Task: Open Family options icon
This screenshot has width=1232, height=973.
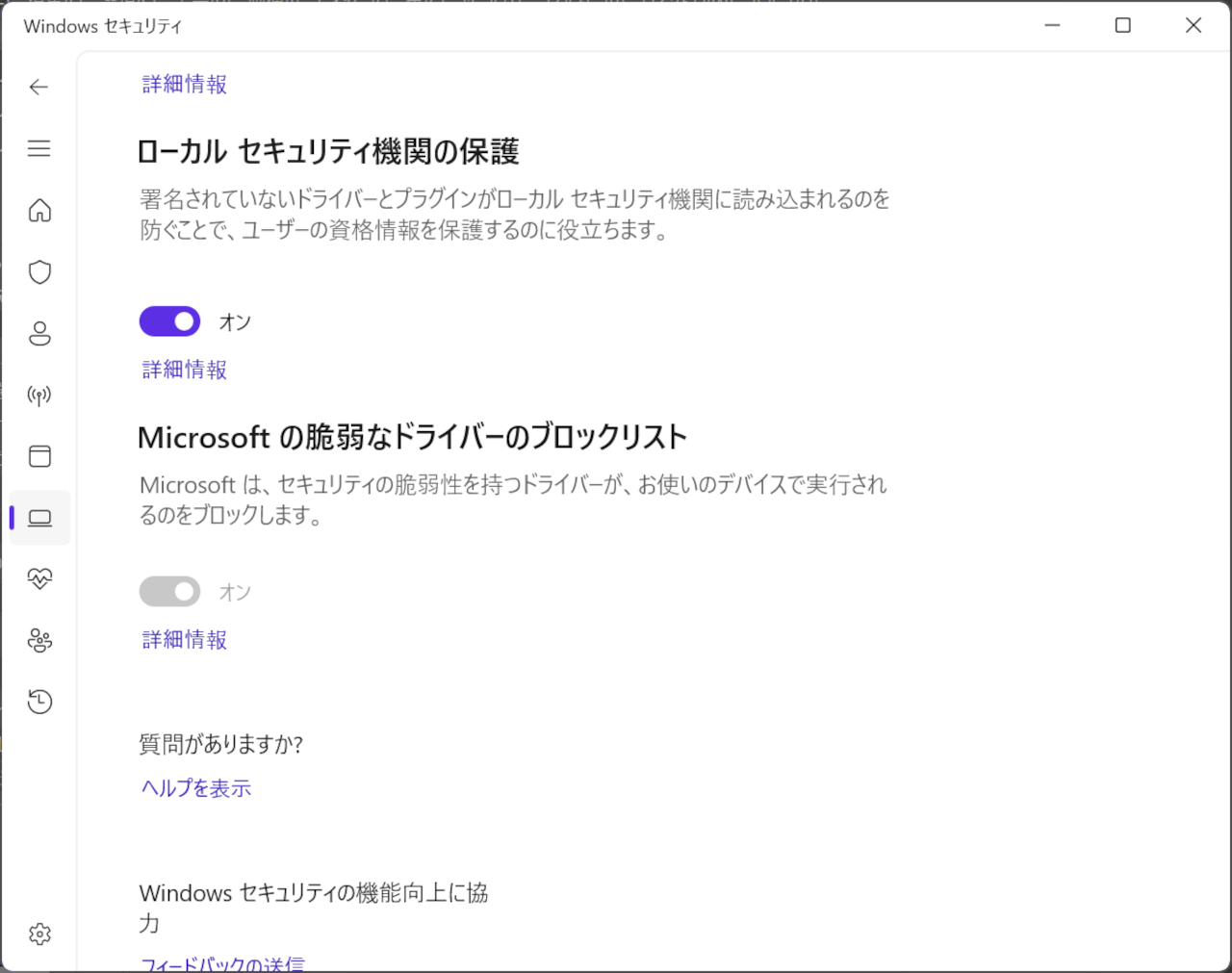Action: pyautogui.click(x=39, y=640)
